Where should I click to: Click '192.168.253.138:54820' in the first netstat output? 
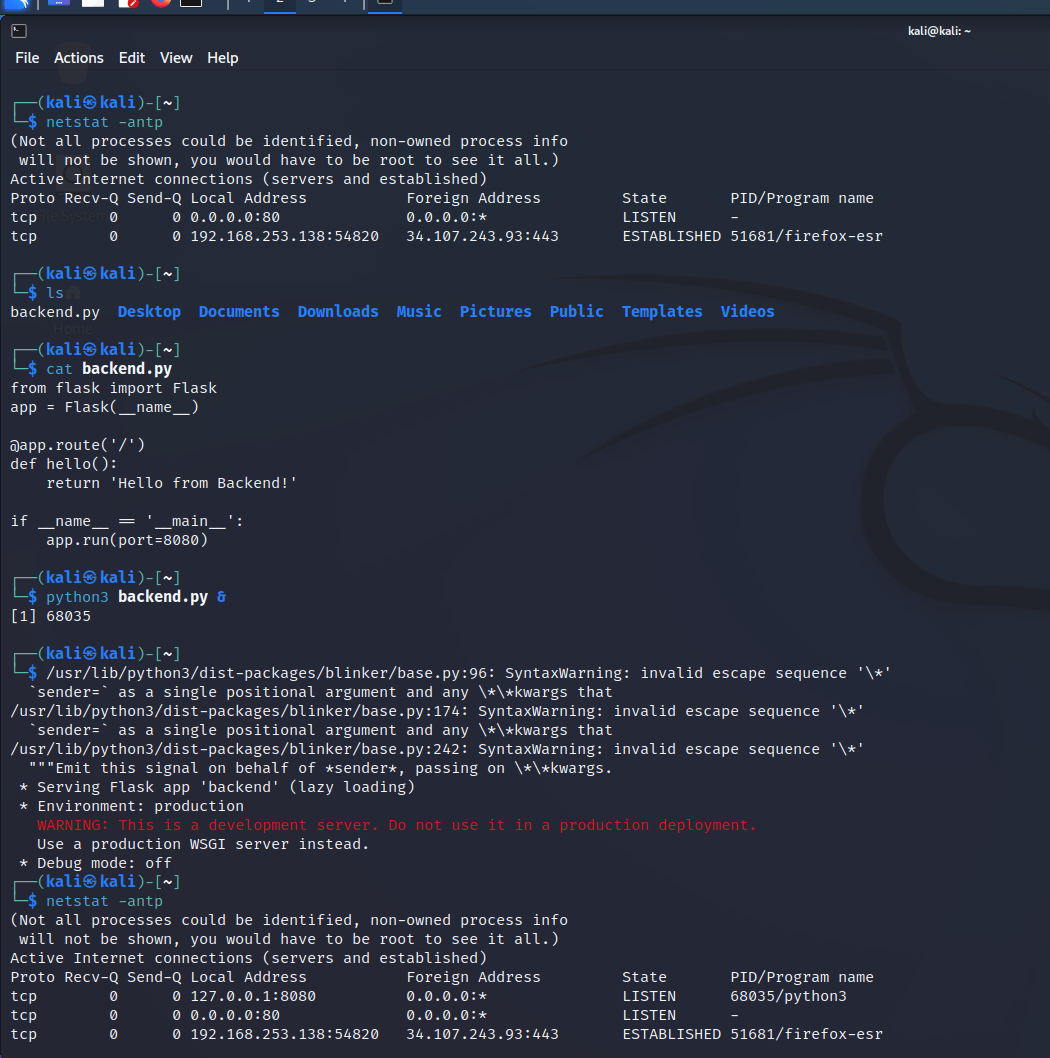pyautogui.click(x=285, y=236)
